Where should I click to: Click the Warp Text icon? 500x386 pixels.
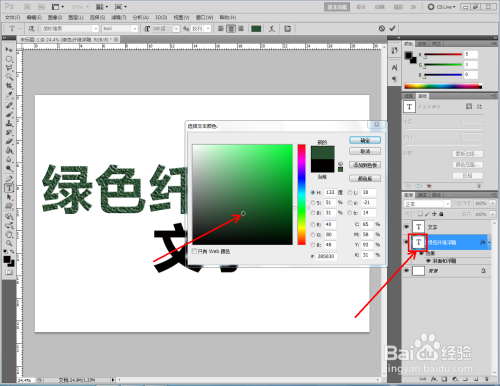click(x=272, y=29)
